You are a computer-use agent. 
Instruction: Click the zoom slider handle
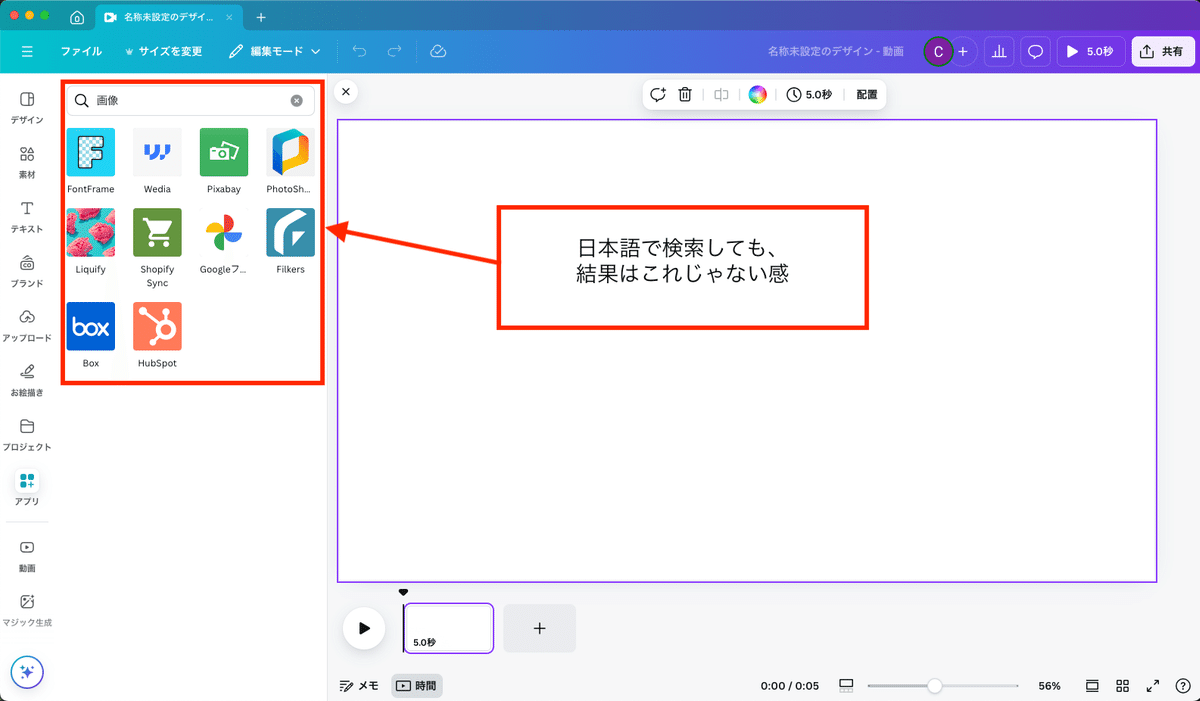(934, 686)
